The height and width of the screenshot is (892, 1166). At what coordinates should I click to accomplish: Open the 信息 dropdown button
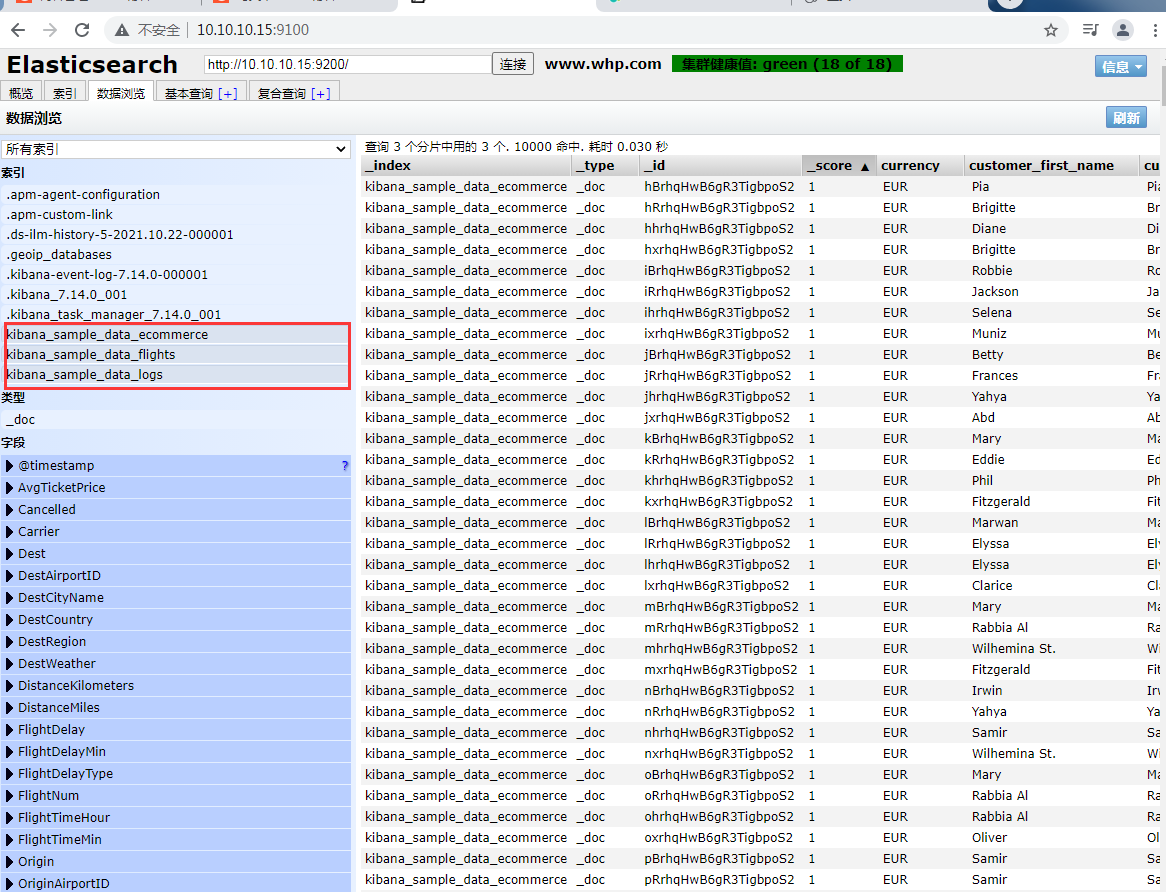(1121, 66)
